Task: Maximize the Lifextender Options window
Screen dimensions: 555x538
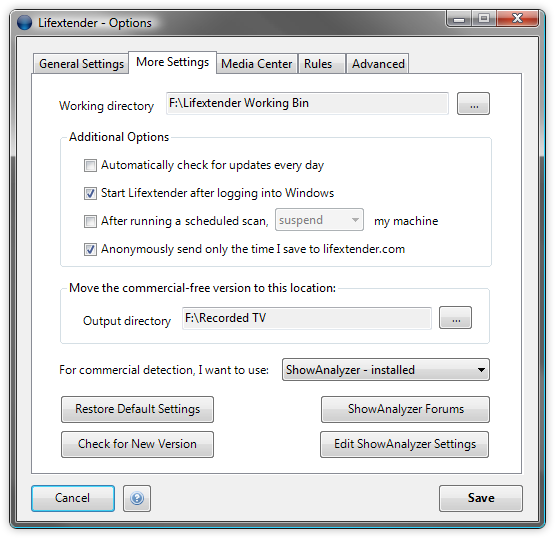Action: coord(484,18)
